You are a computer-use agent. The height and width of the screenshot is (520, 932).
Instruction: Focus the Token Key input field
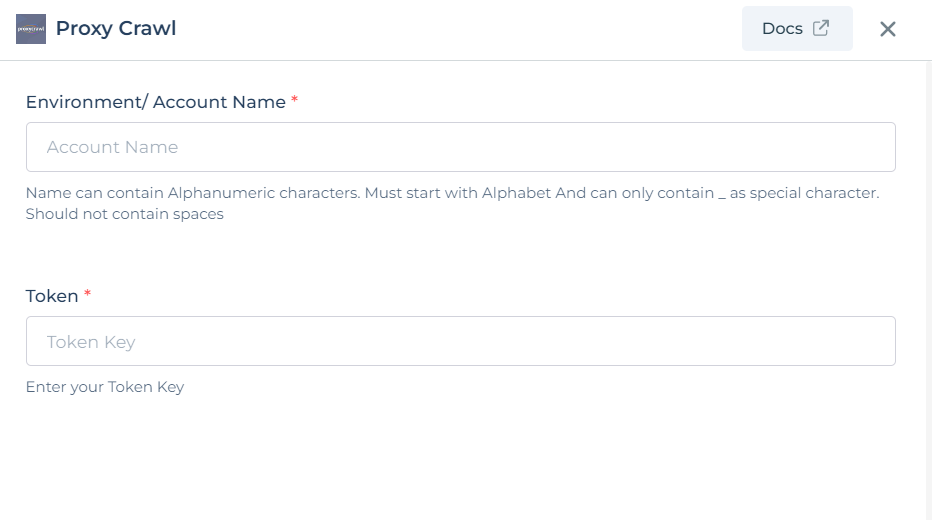(x=461, y=341)
